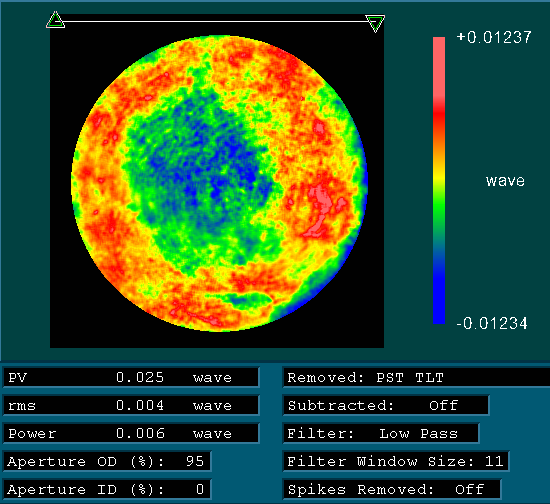Viewport: 550px width, 504px height.
Task: Click the blue center of the wavefront map
Action: pos(203,165)
